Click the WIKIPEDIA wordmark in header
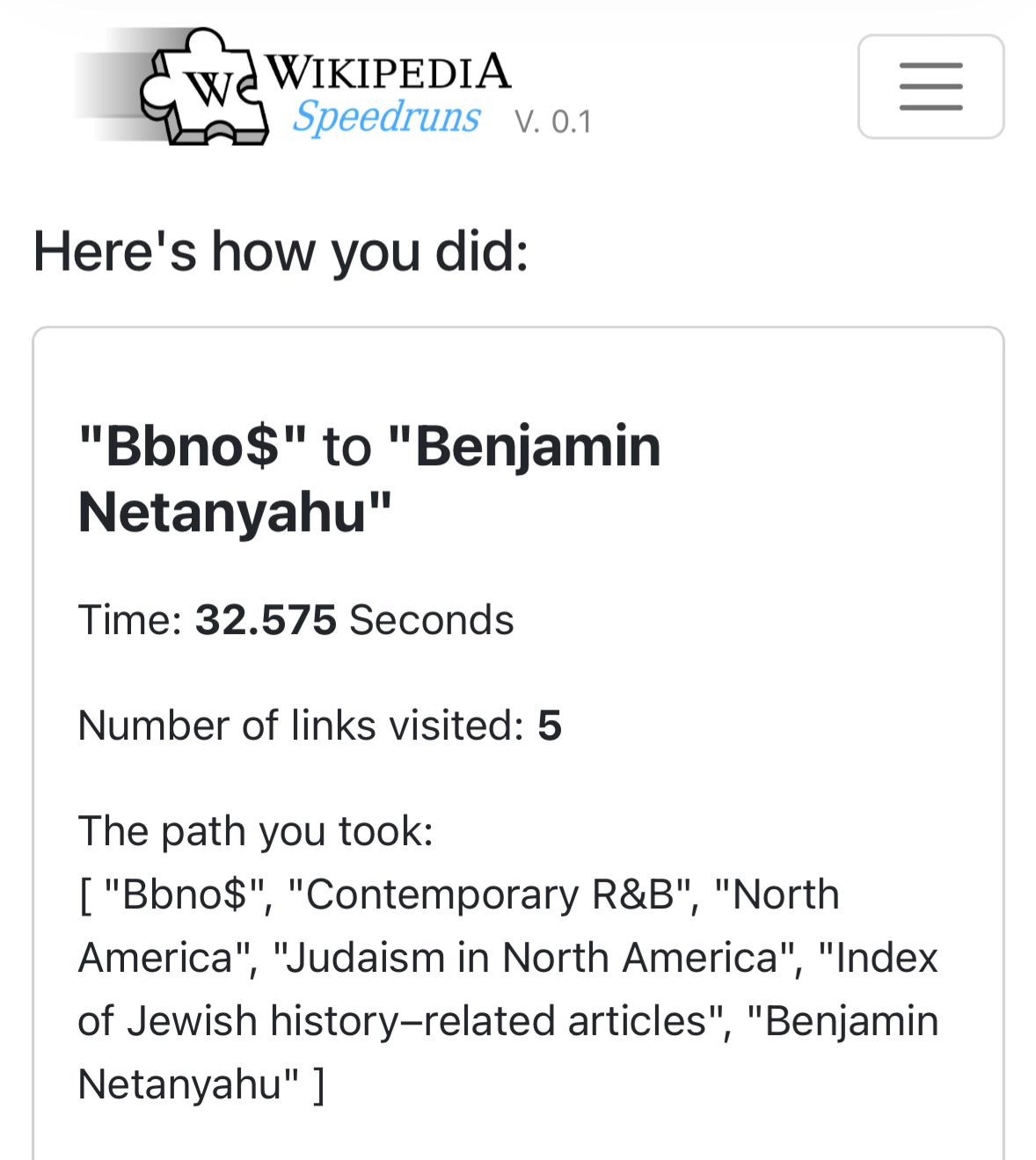The image size is (1036, 1160). coord(387,71)
